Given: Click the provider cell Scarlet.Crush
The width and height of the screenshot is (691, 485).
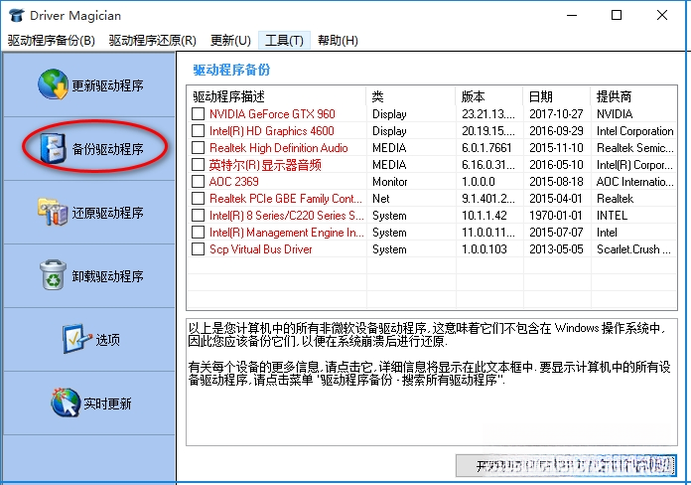Looking at the screenshot, I should 633,249.
